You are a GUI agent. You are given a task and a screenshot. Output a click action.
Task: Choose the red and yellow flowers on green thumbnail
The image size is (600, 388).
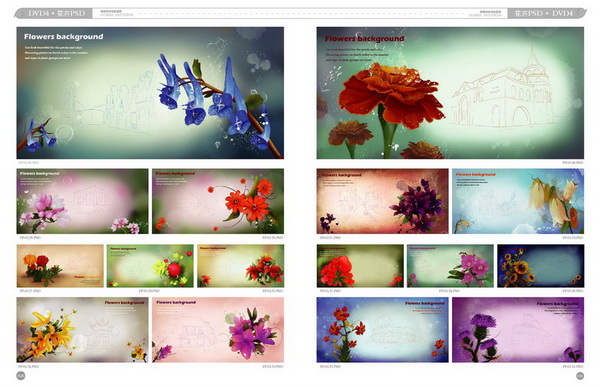click(150, 266)
